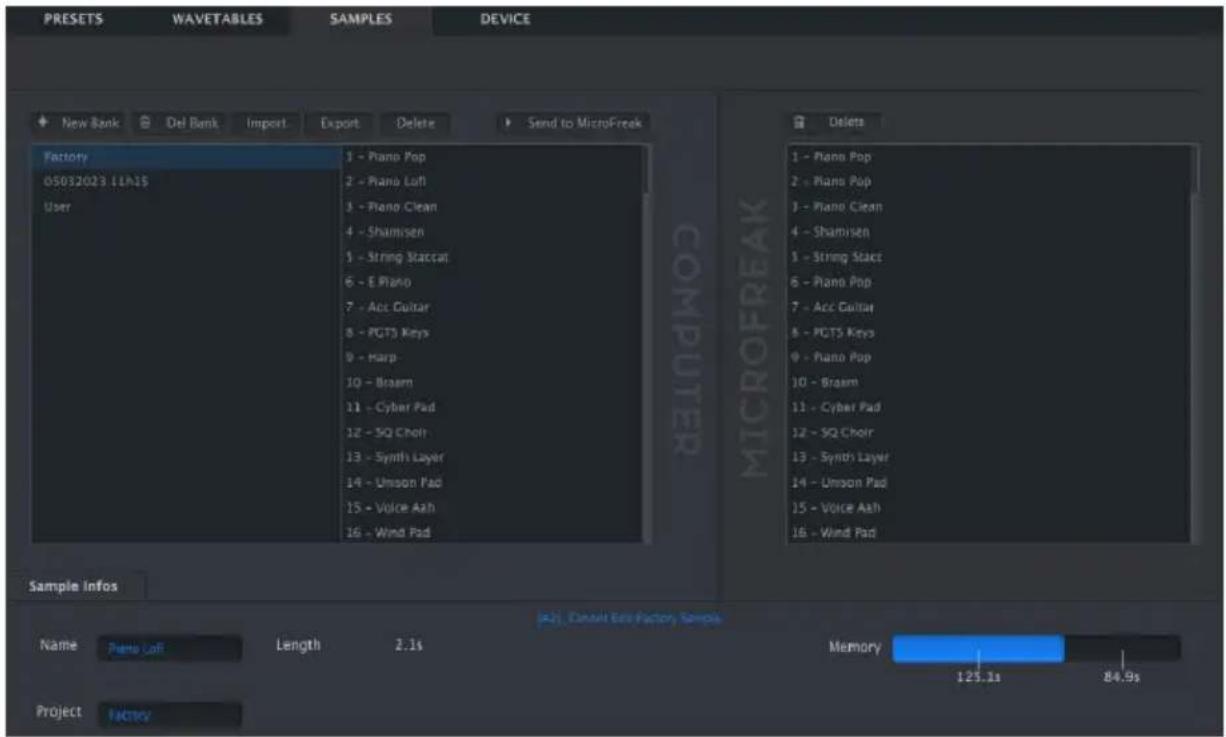
Task: Click the trash icon beside Del Bank
Action: click(x=145, y=123)
